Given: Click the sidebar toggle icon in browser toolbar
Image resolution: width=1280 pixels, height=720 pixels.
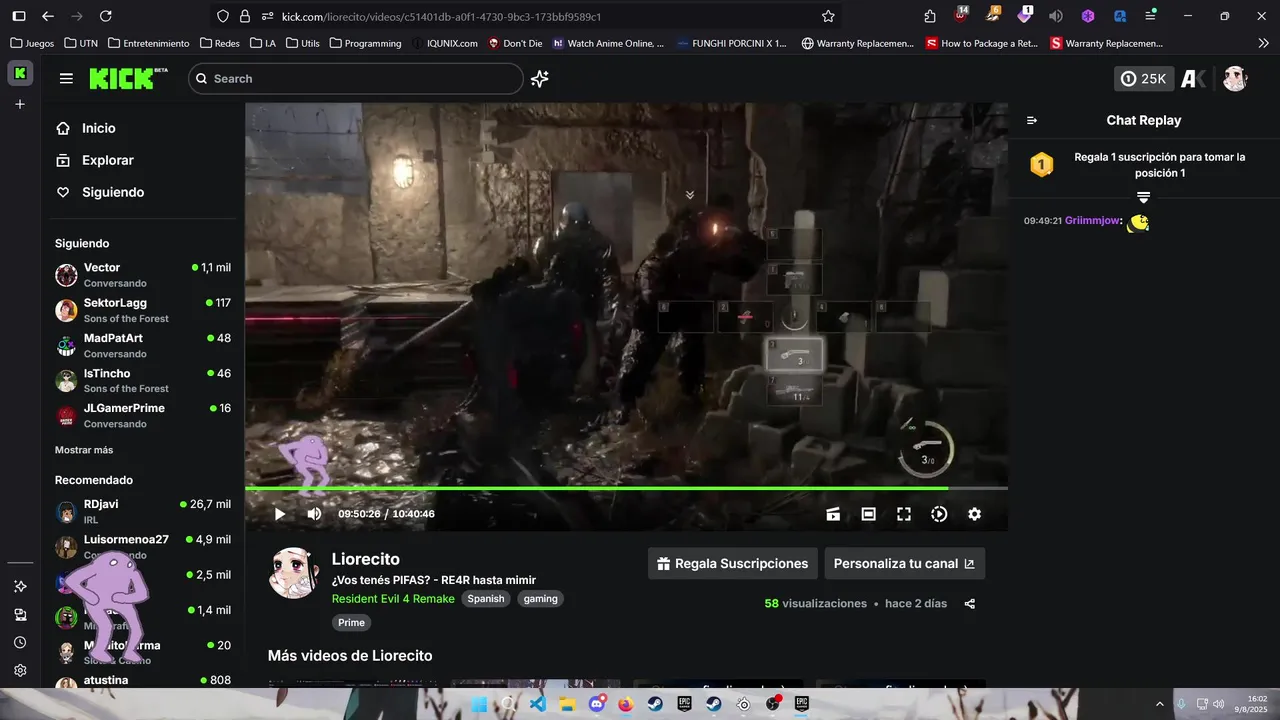Looking at the screenshot, I should (18, 16).
